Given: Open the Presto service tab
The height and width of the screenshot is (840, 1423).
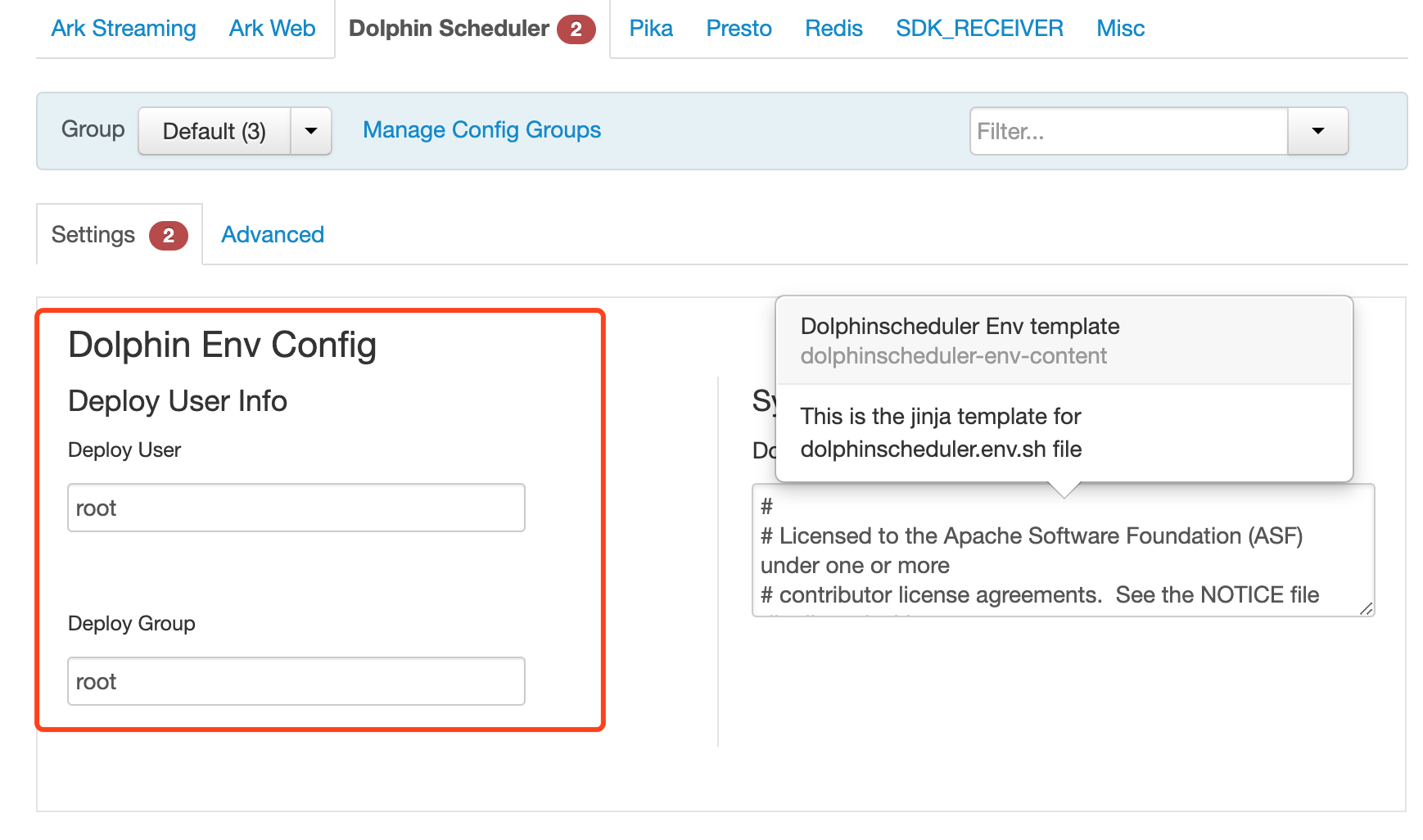Looking at the screenshot, I should (739, 29).
